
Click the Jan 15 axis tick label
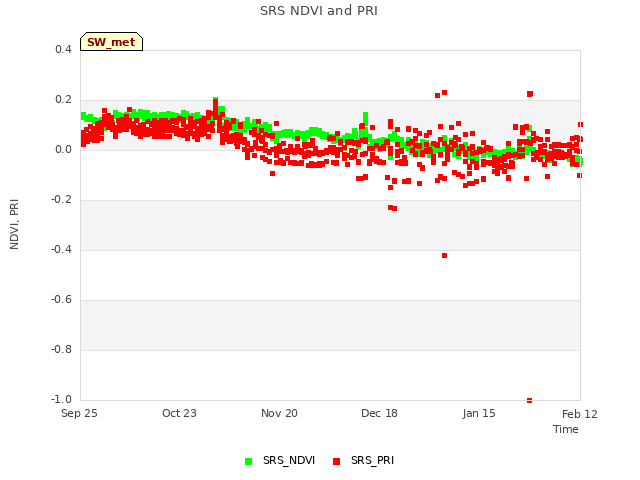[x=479, y=413]
